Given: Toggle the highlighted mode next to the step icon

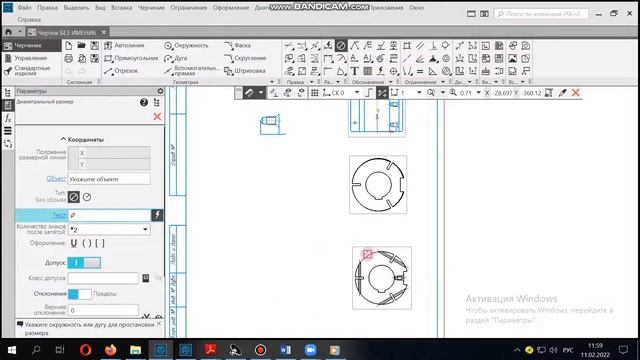Looking at the screenshot, I should click(x=382, y=93).
